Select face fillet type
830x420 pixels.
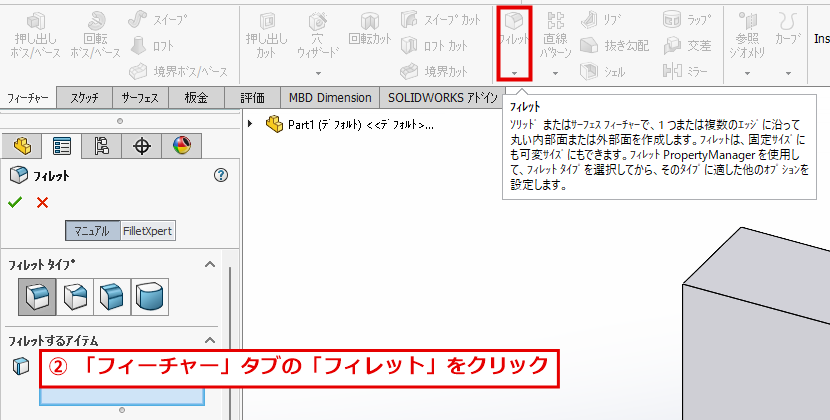point(112,297)
